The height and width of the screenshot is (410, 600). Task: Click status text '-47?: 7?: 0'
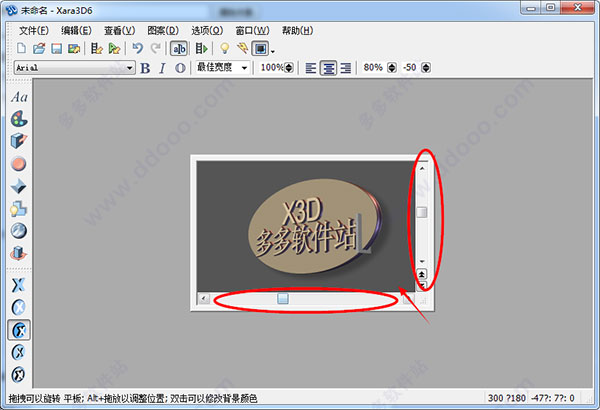pyautogui.click(x=553, y=398)
